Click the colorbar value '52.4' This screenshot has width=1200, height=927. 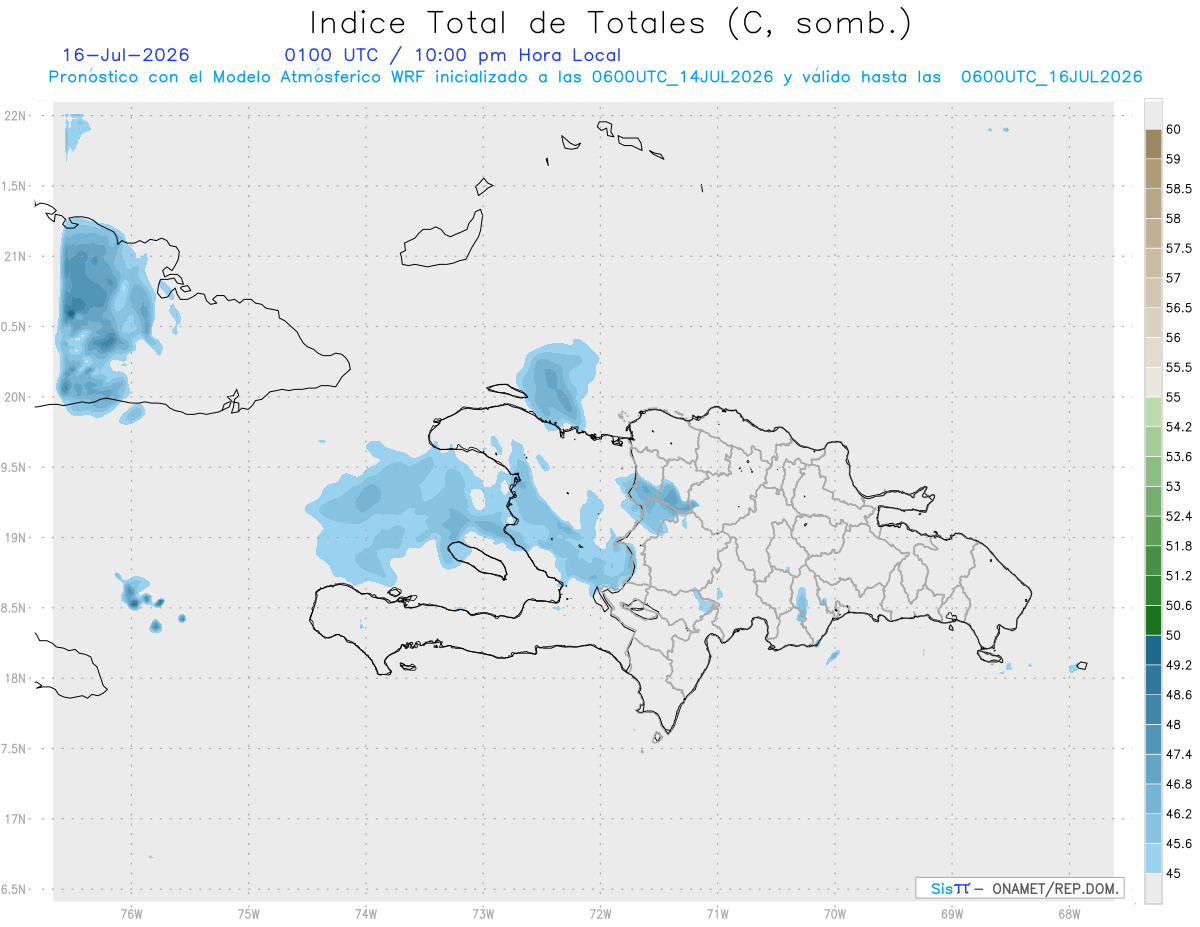tap(1179, 516)
